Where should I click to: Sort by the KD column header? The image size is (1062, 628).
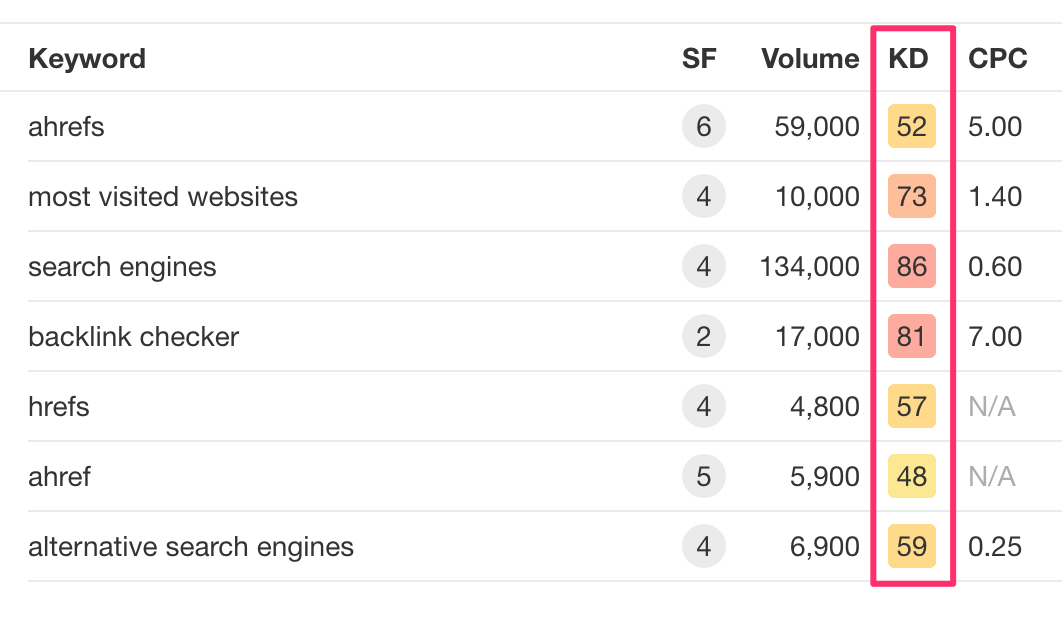click(908, 59)
